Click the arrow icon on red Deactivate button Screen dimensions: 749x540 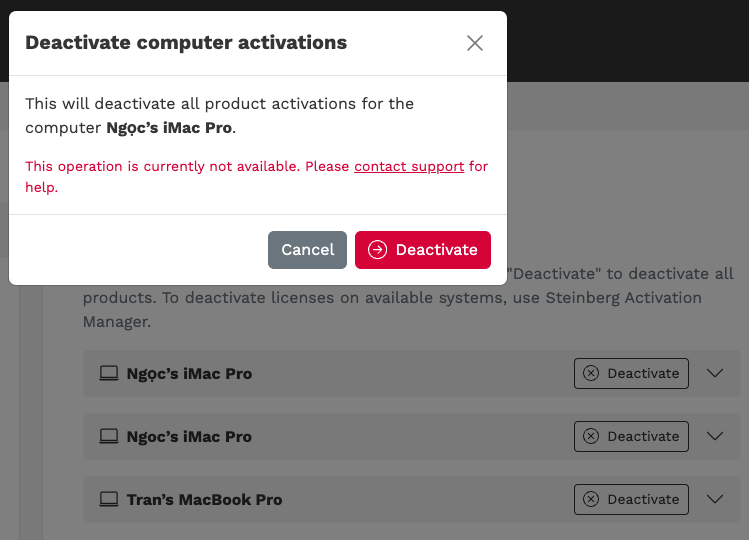click(x=377, y=250)
